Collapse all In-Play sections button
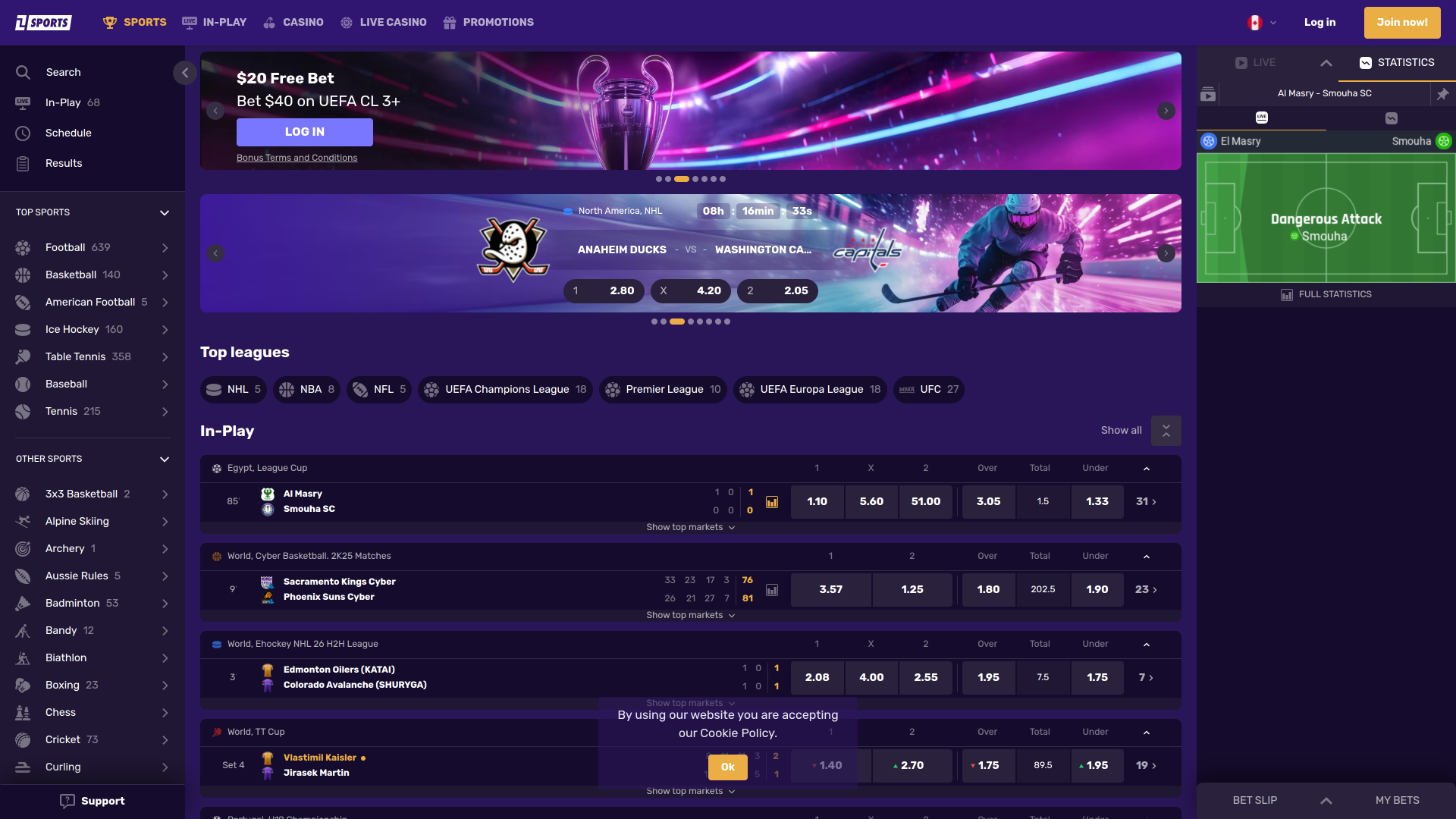Image resolution: width=1456 pixels, height=819 pixels. click(1166, 431)
